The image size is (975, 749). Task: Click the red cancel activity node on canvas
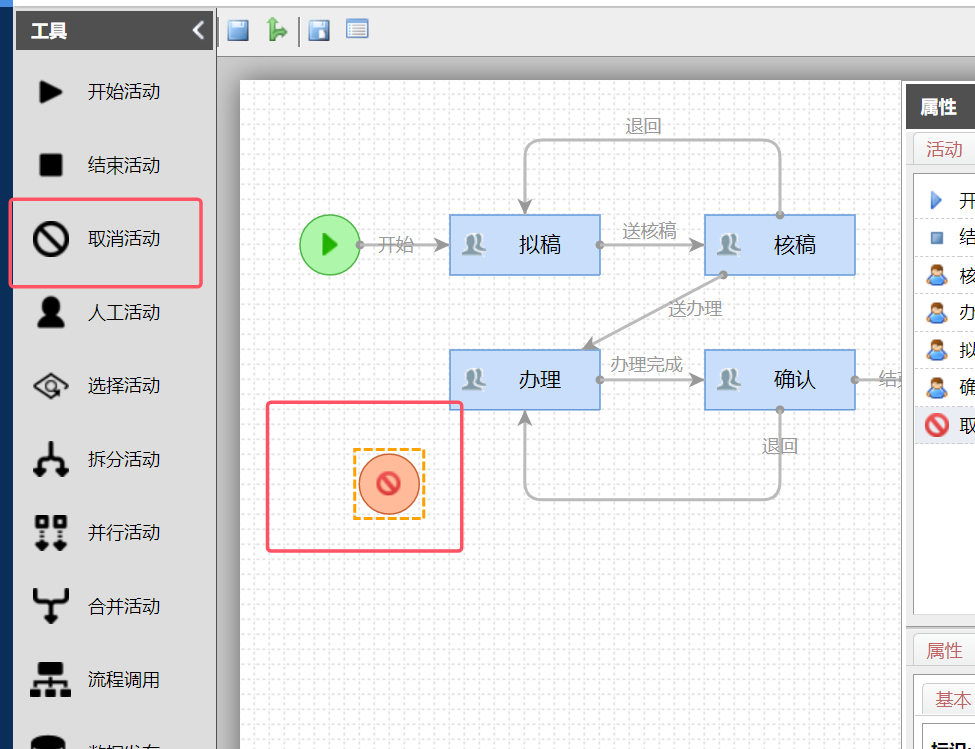(389, 484)
